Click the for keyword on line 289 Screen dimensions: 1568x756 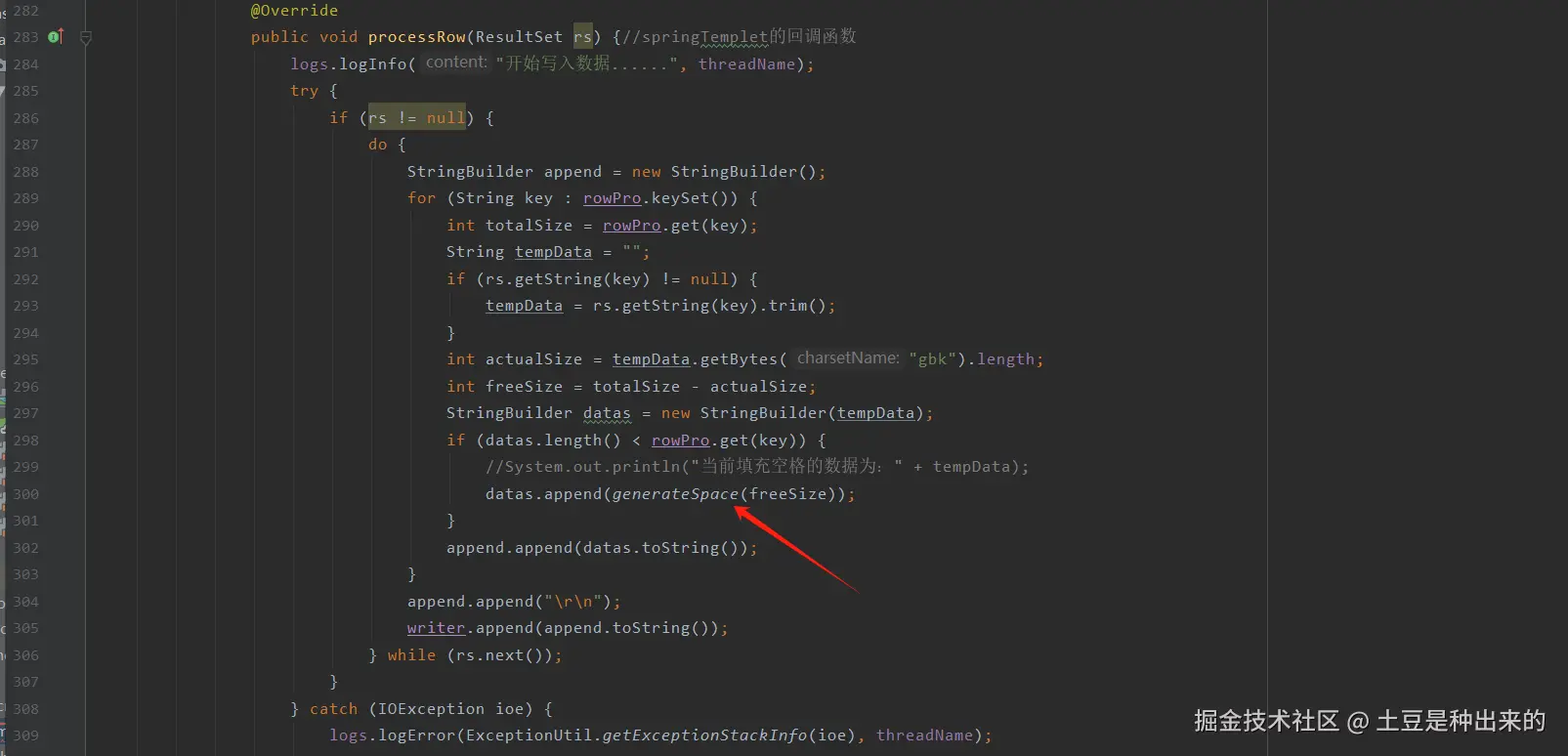click(422, 198)
